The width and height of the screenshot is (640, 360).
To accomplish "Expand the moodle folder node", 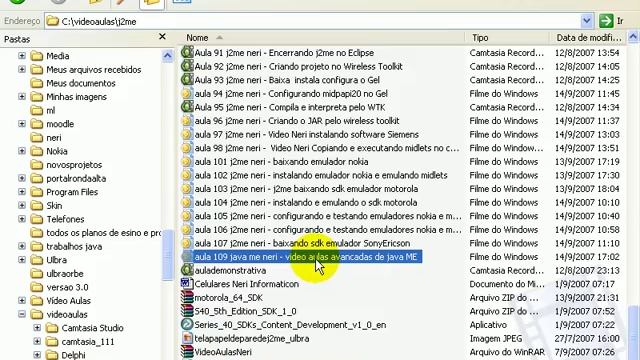I will [22, 124].
